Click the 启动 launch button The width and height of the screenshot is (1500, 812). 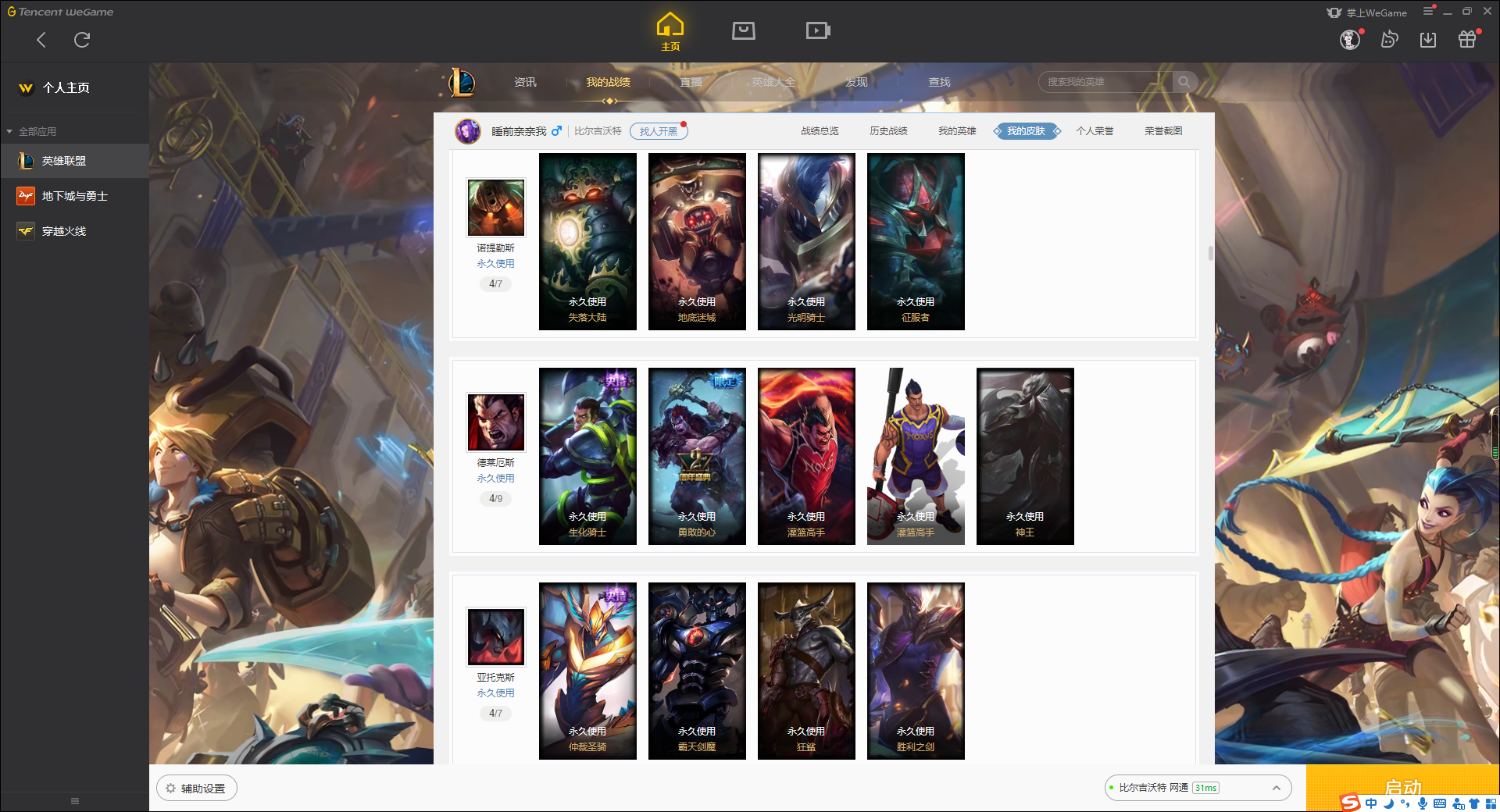[1402, 788]
